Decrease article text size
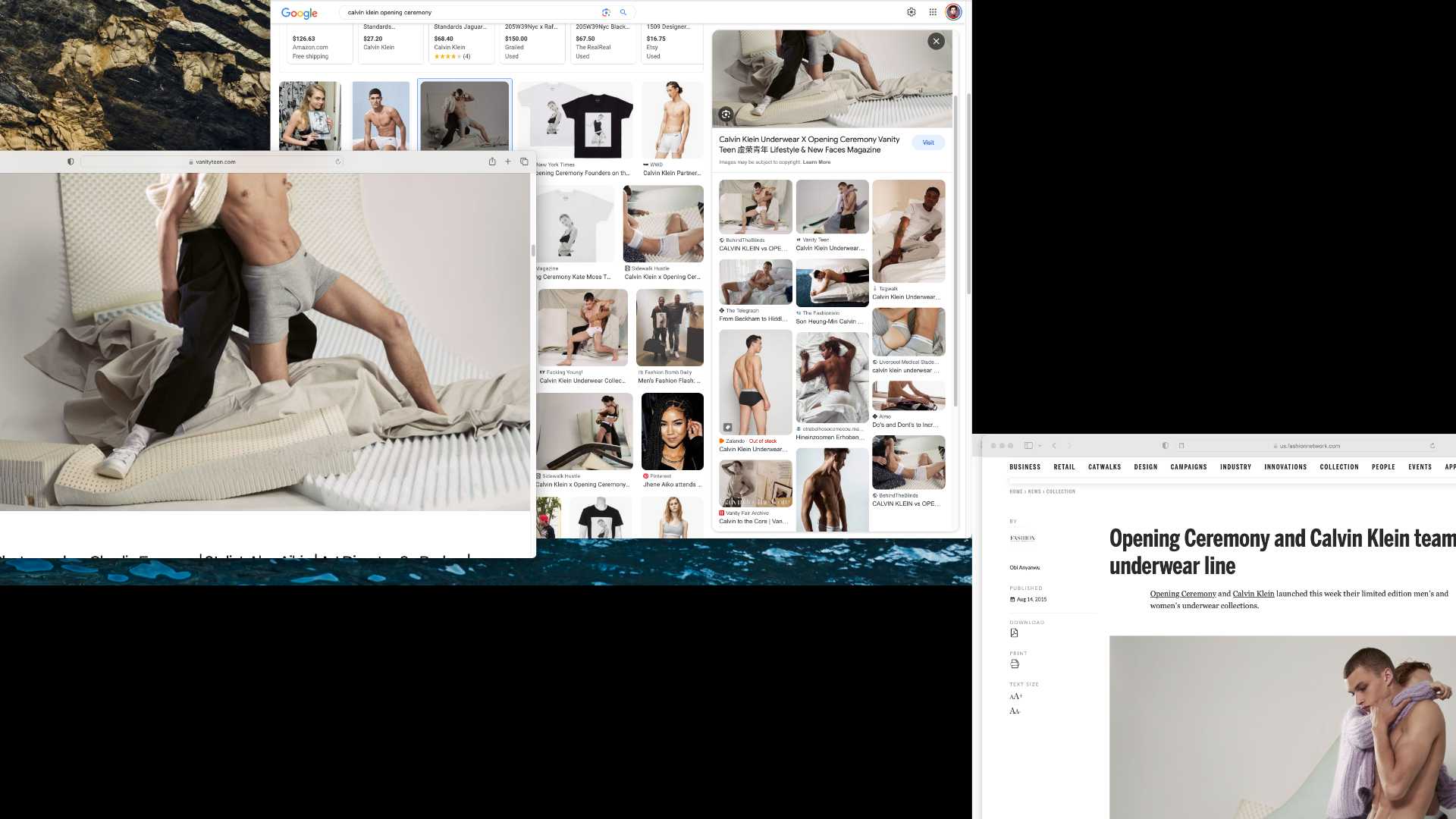This screenshot has height=819, width=1456. coord(1015,711)
